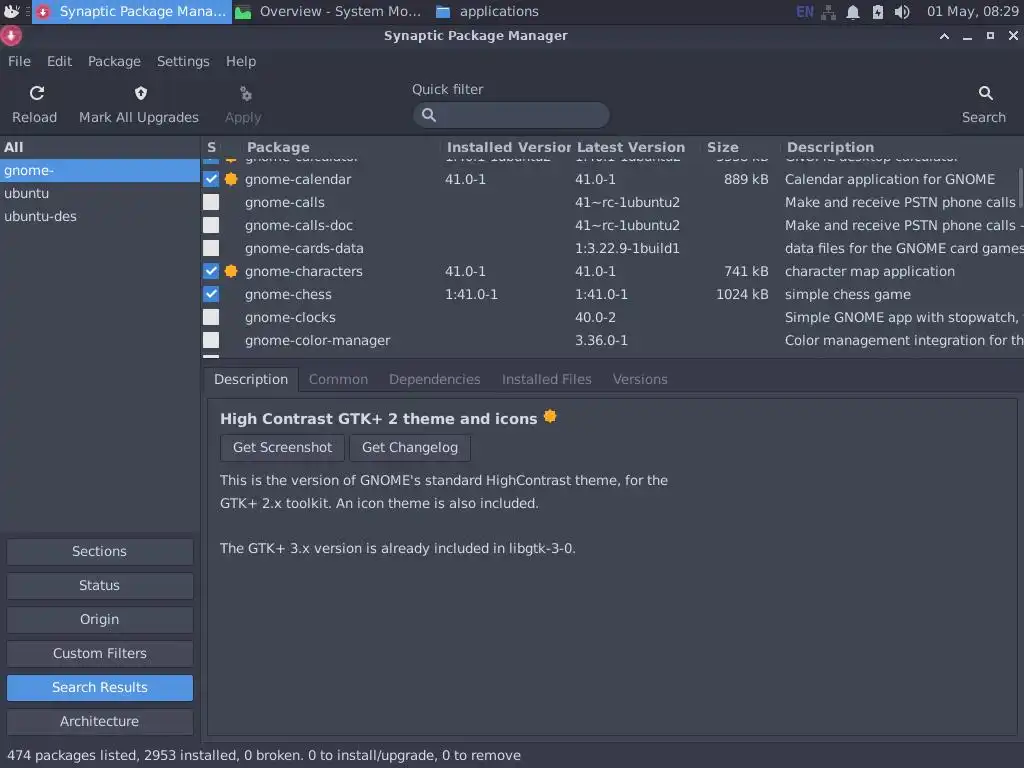The width and height of the screenshot is (1024, 768).
Task: Switch to the Common tab
Action: click(x=338, y=379)
